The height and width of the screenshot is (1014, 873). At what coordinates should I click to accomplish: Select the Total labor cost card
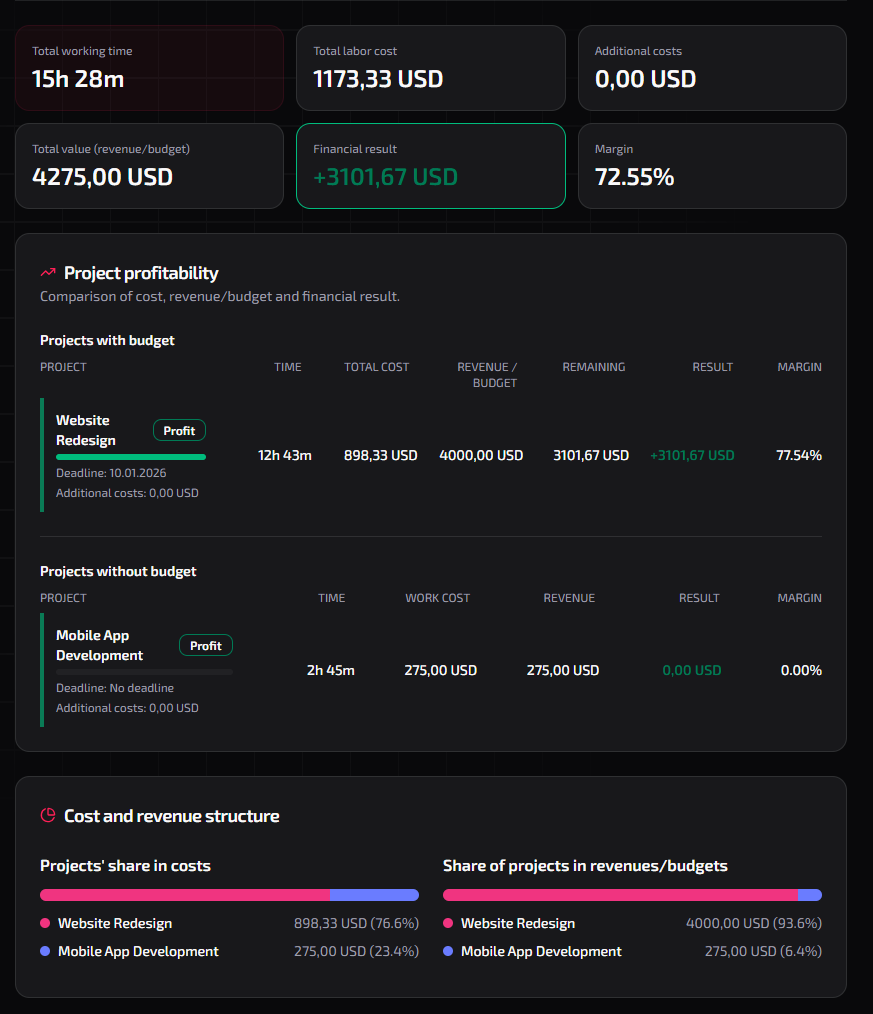coord(430,67)
